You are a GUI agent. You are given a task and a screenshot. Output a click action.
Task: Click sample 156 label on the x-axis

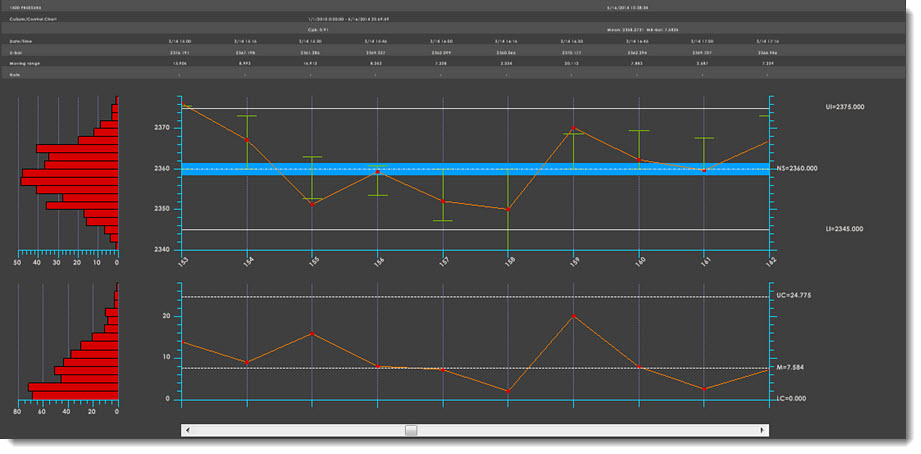point(377,263)
